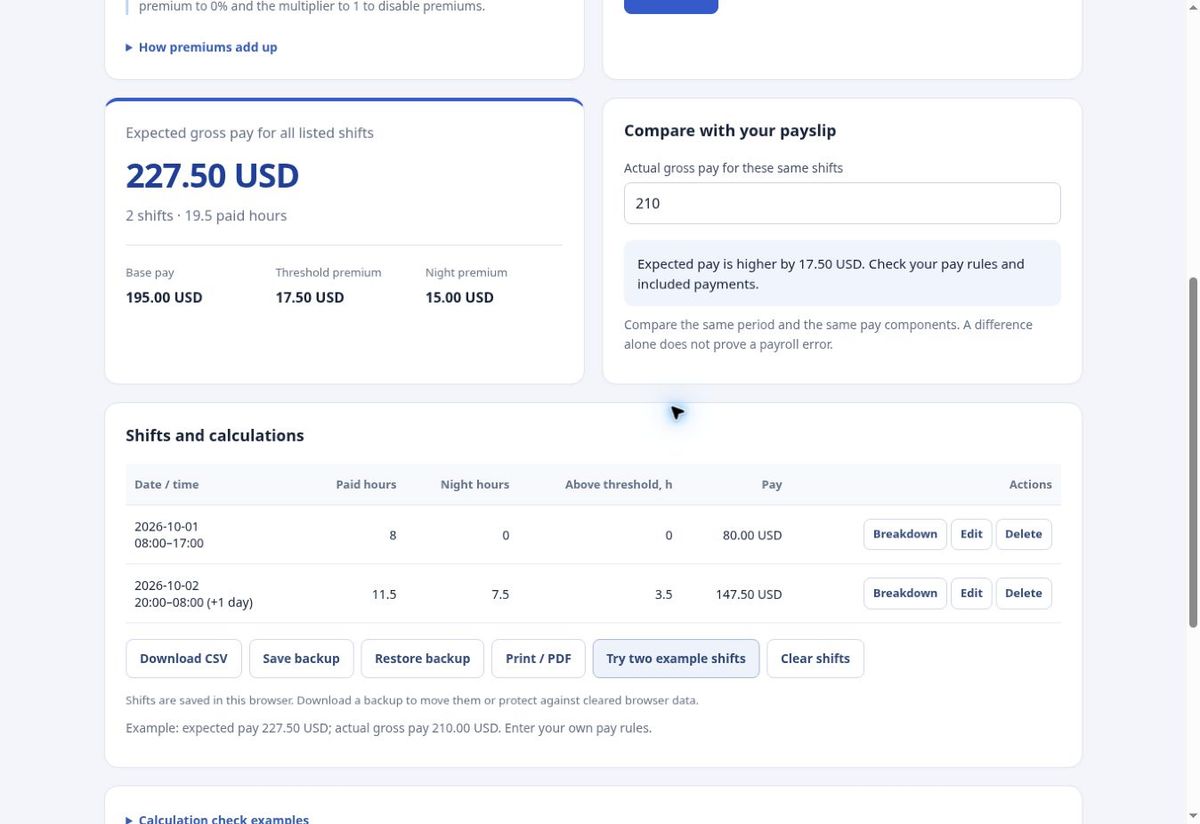Open Print / PDF
Image resolution: width=1200 pixels, height=824 pixels.
click(538, 658)
